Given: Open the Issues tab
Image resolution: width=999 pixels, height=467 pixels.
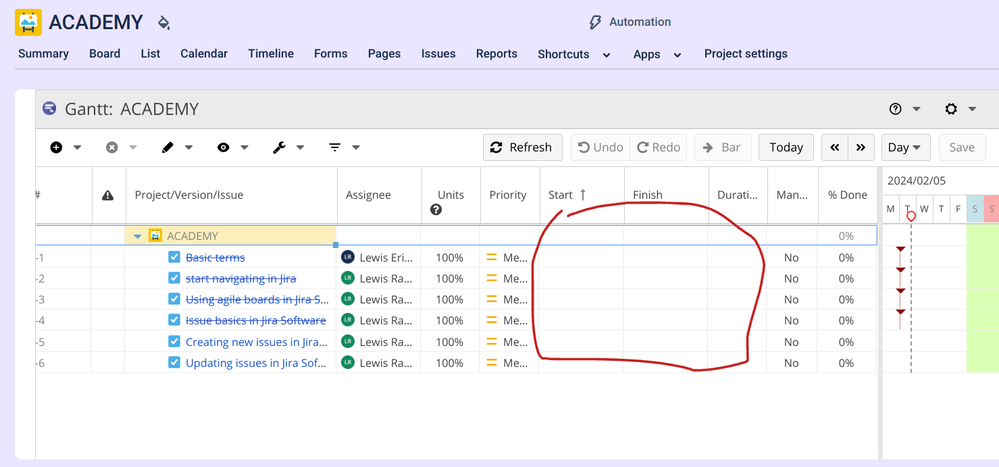Looking at the screenshot, I should pos(438,54).
